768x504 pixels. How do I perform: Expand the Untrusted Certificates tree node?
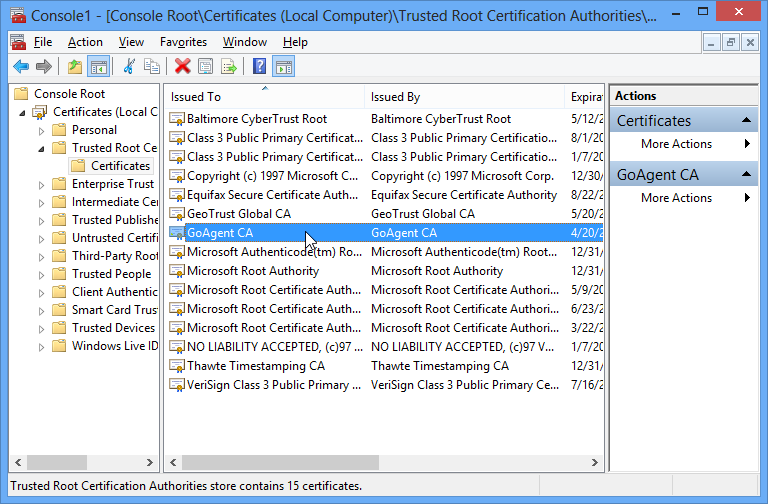pyautogui.click(x=41, y=239)
